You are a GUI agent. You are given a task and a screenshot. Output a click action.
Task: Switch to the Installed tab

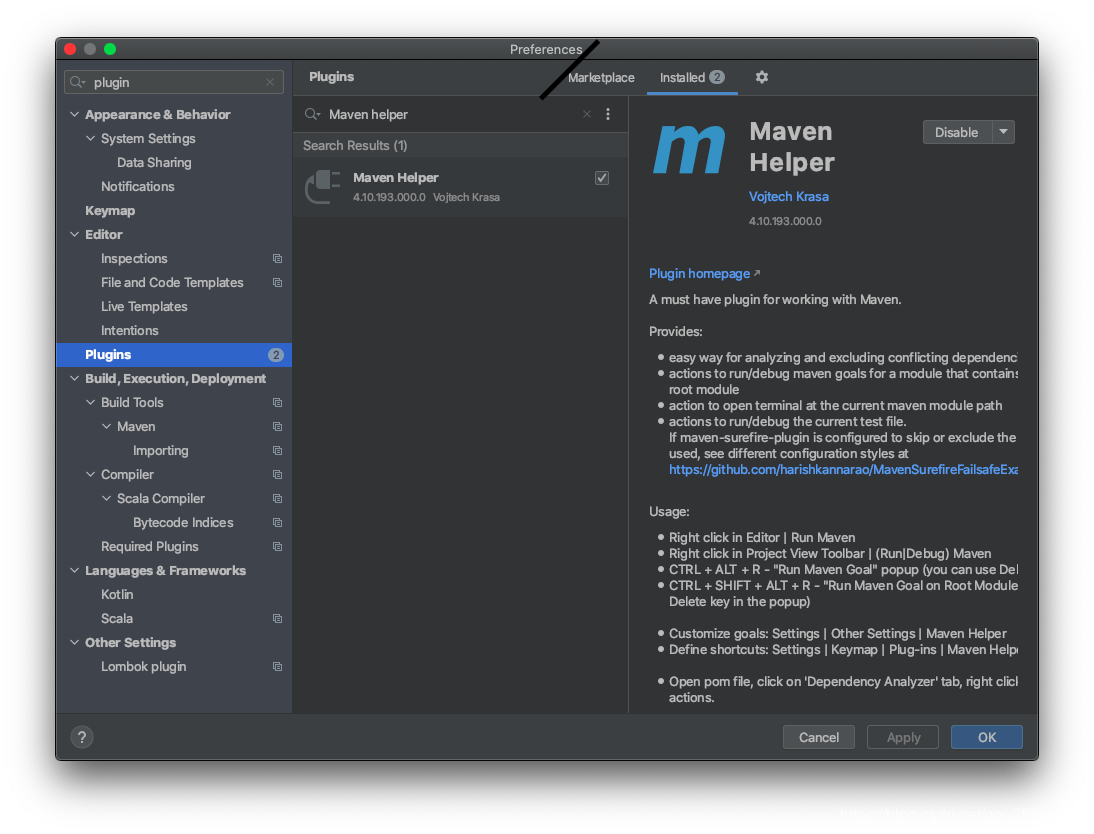click(691, 77)
